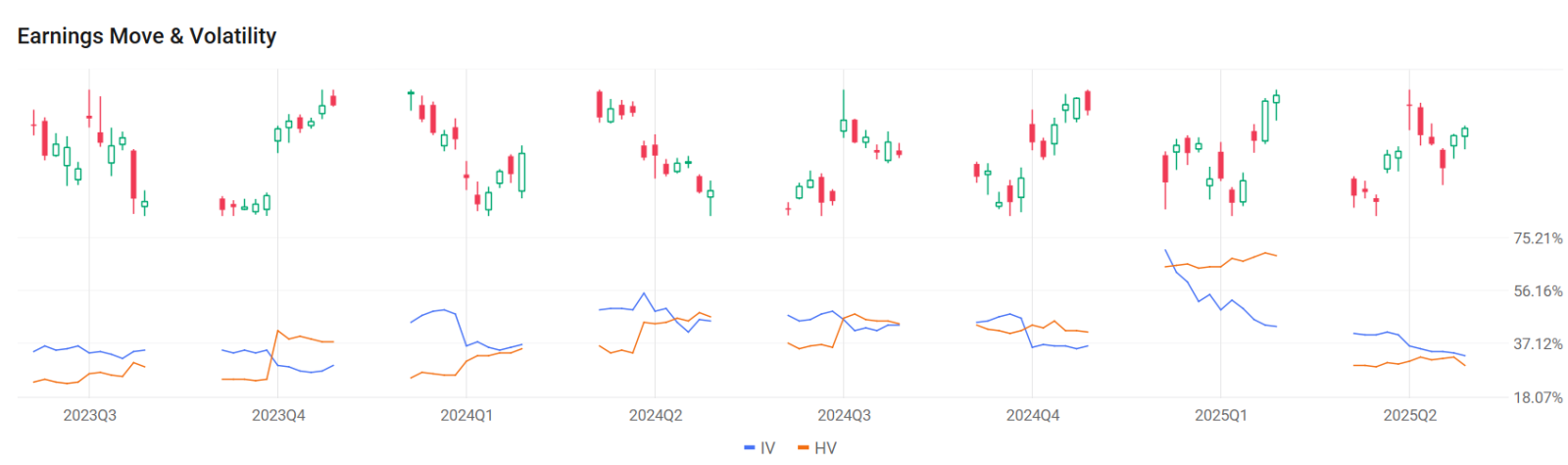Click the blue IV line in 2025Q1
Viewport: 1568px width, 465px height.
tap(1199, 300)
